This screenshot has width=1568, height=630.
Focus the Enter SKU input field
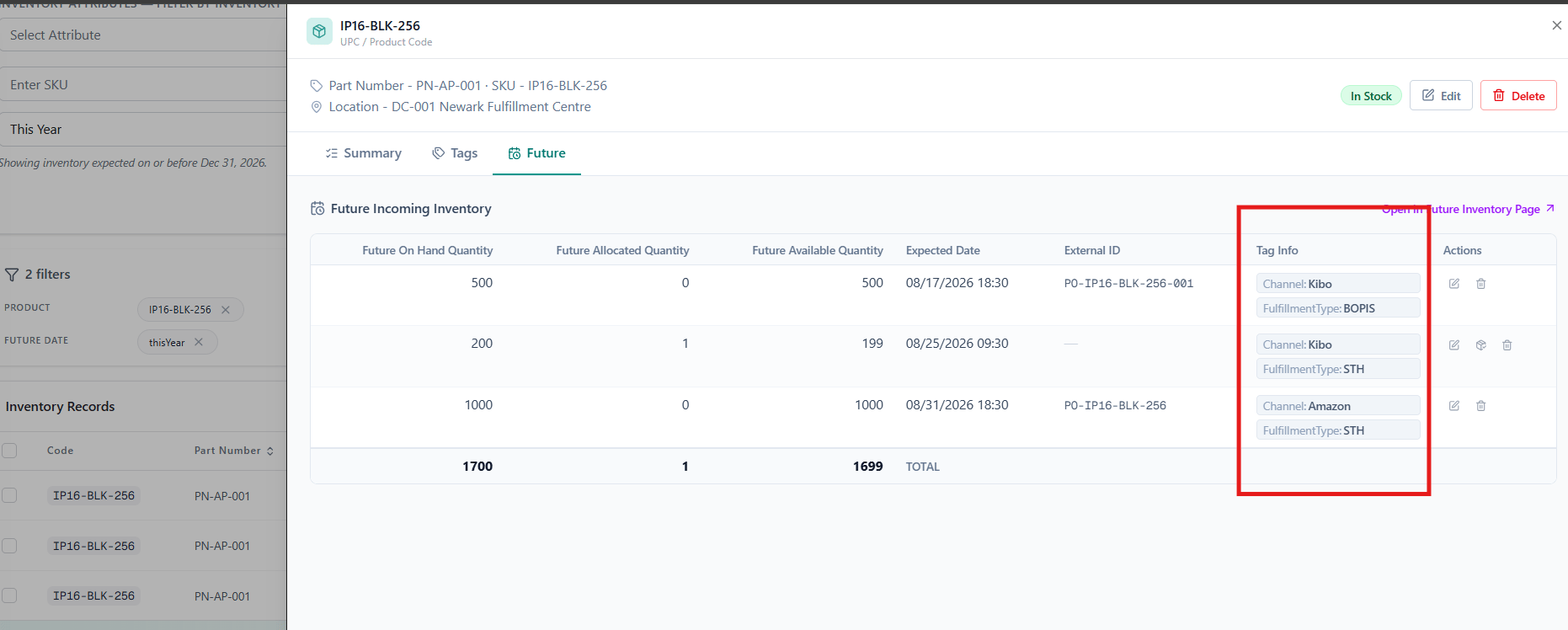coord(143,85)
